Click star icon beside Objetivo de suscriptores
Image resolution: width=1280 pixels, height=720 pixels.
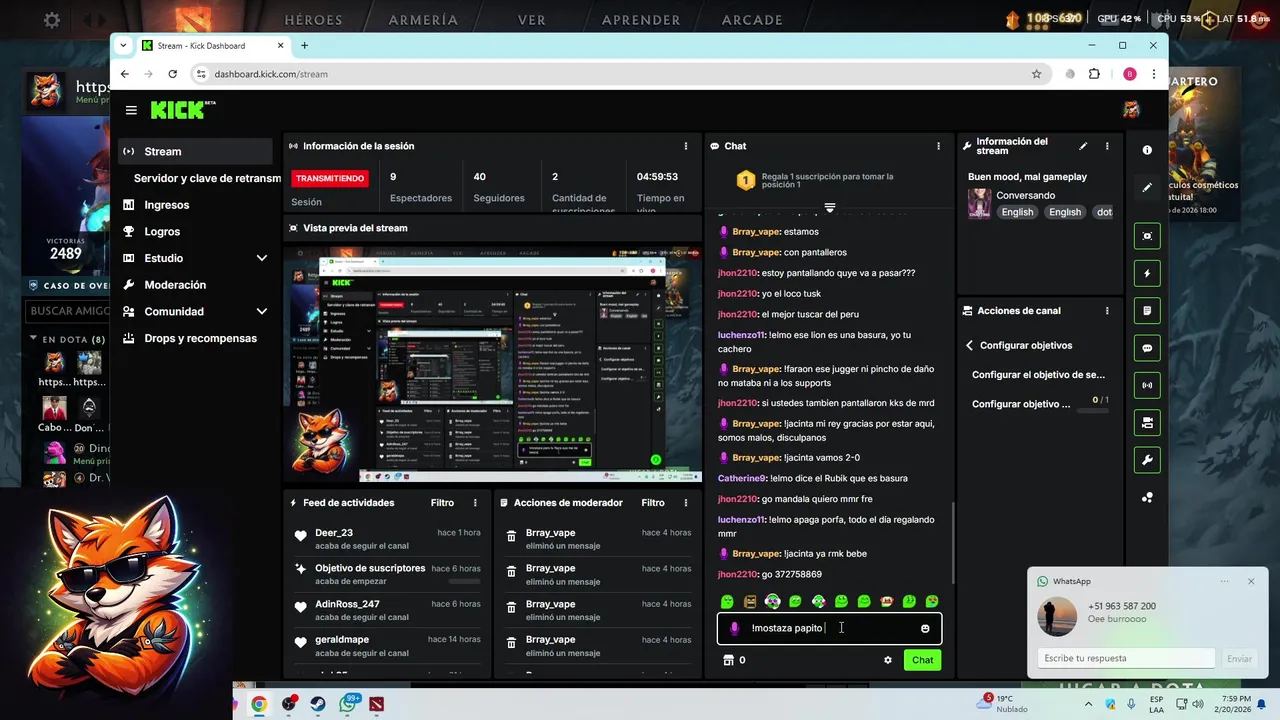(x=300, y=569)
